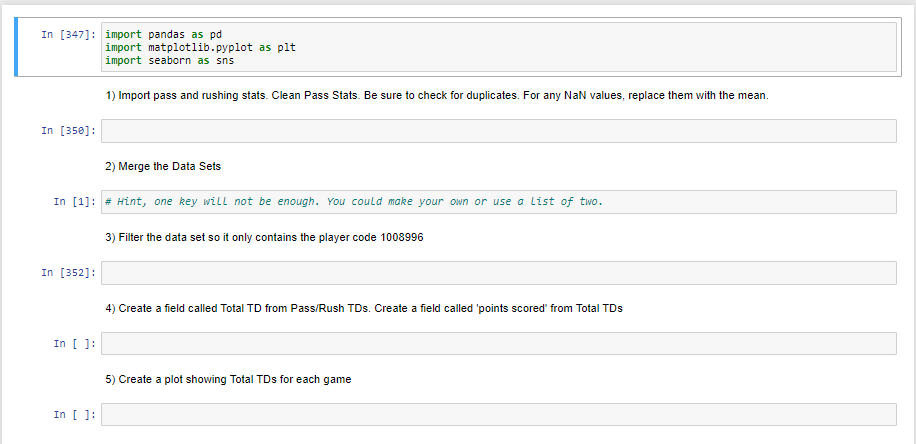
Task: Select the 'import seaborn as sns' line
Action: tap(169, 60)
